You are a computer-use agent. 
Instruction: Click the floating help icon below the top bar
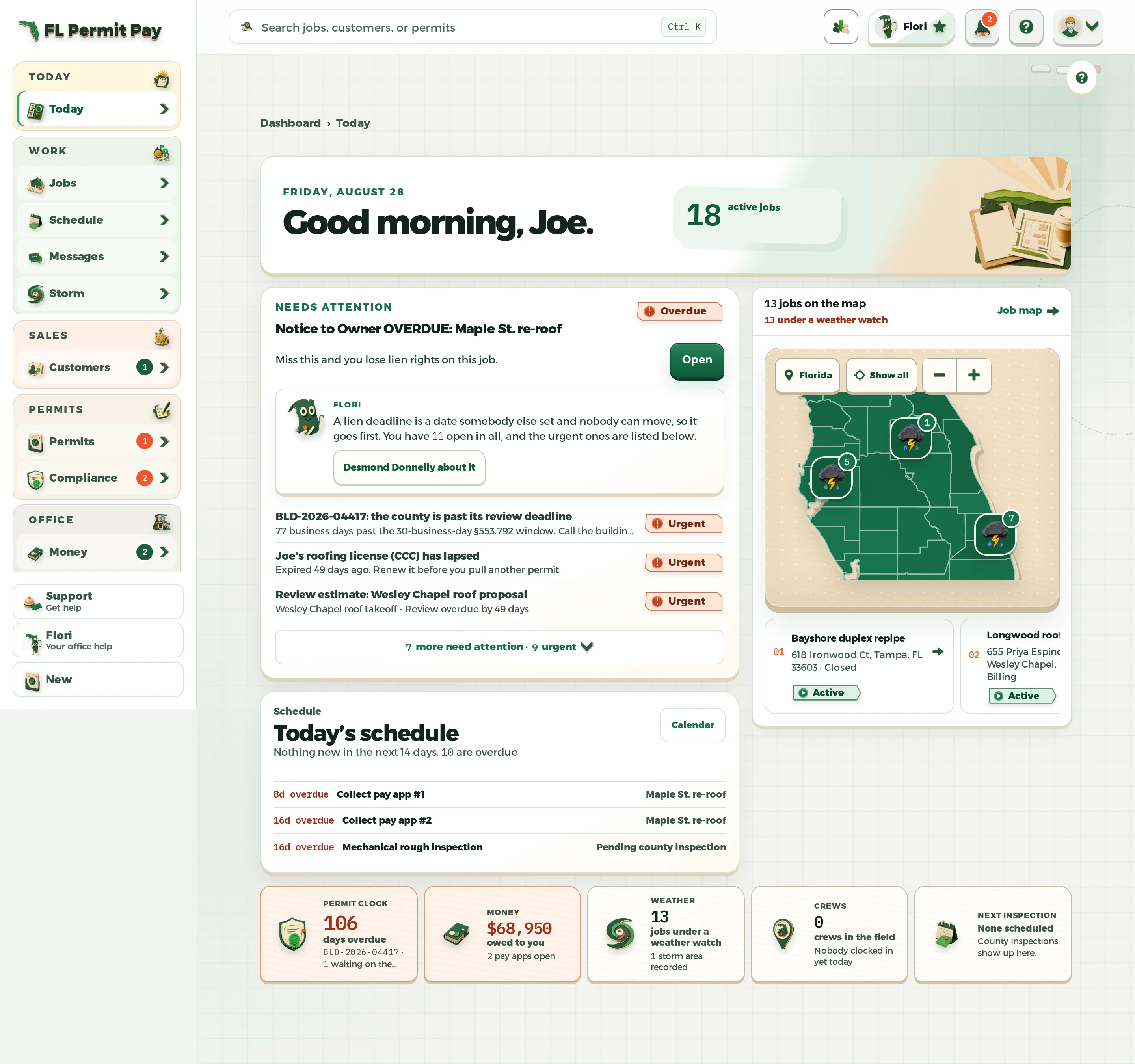point(1081,78)
